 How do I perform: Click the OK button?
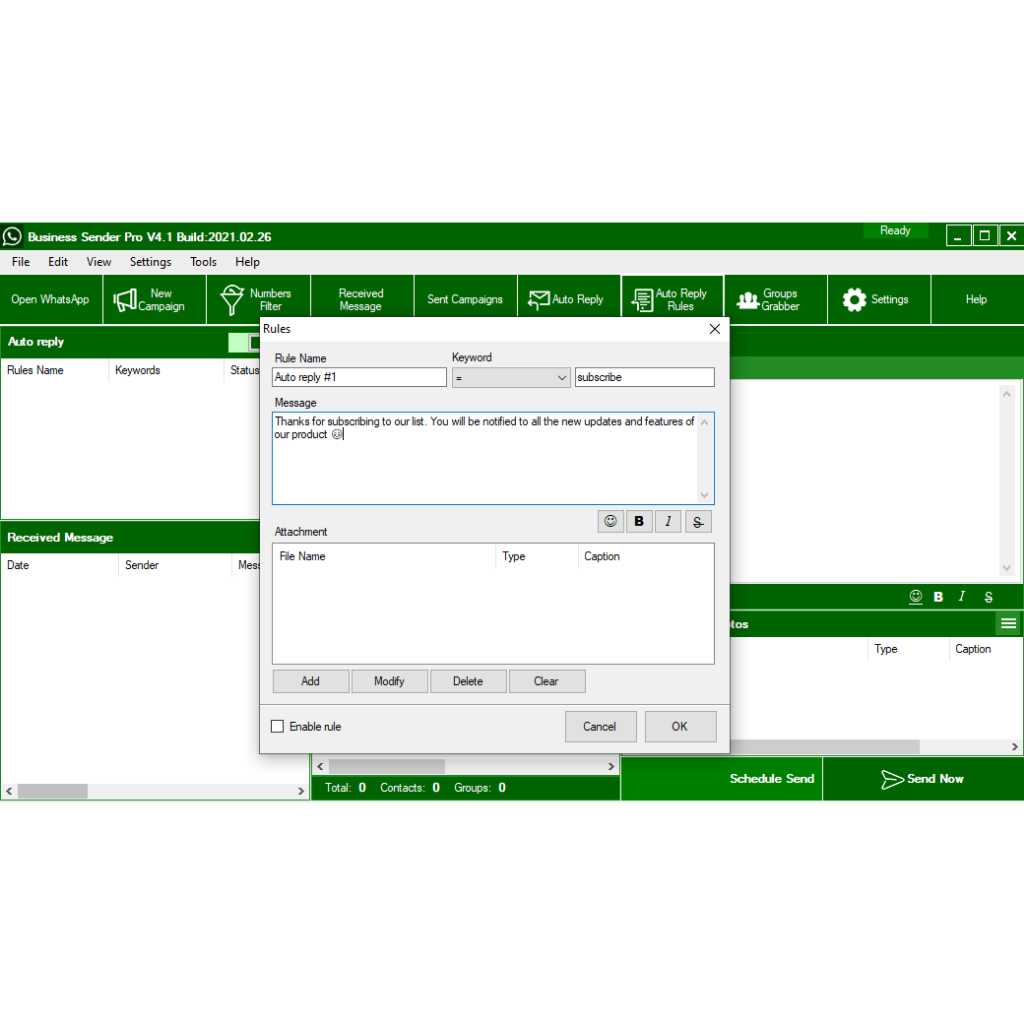[680, 727]
